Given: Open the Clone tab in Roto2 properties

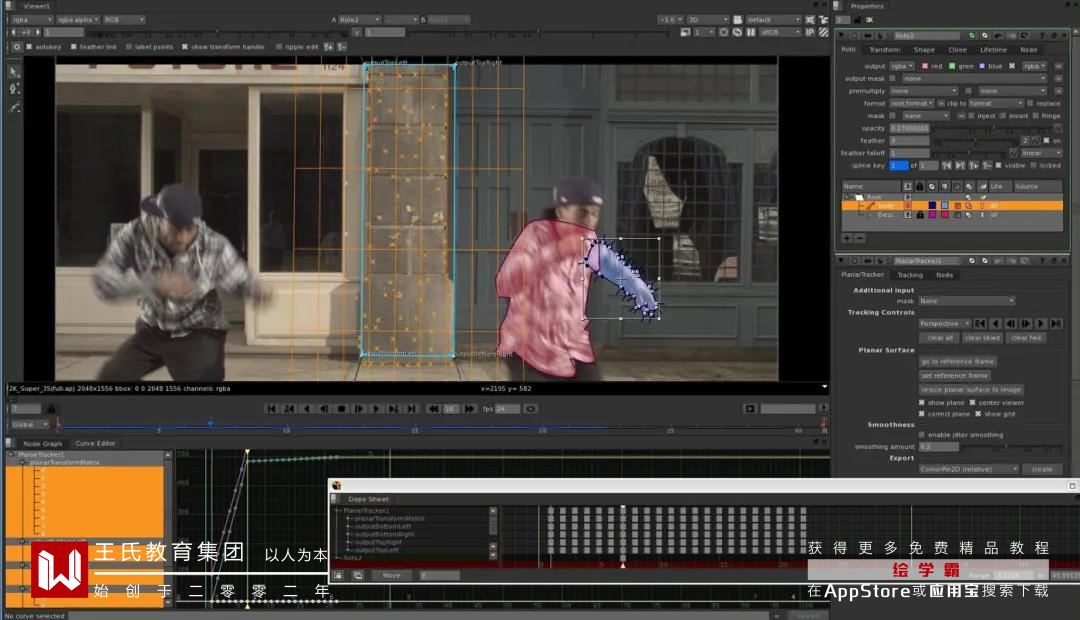Looking at the screenshot, I should point(957,50).
